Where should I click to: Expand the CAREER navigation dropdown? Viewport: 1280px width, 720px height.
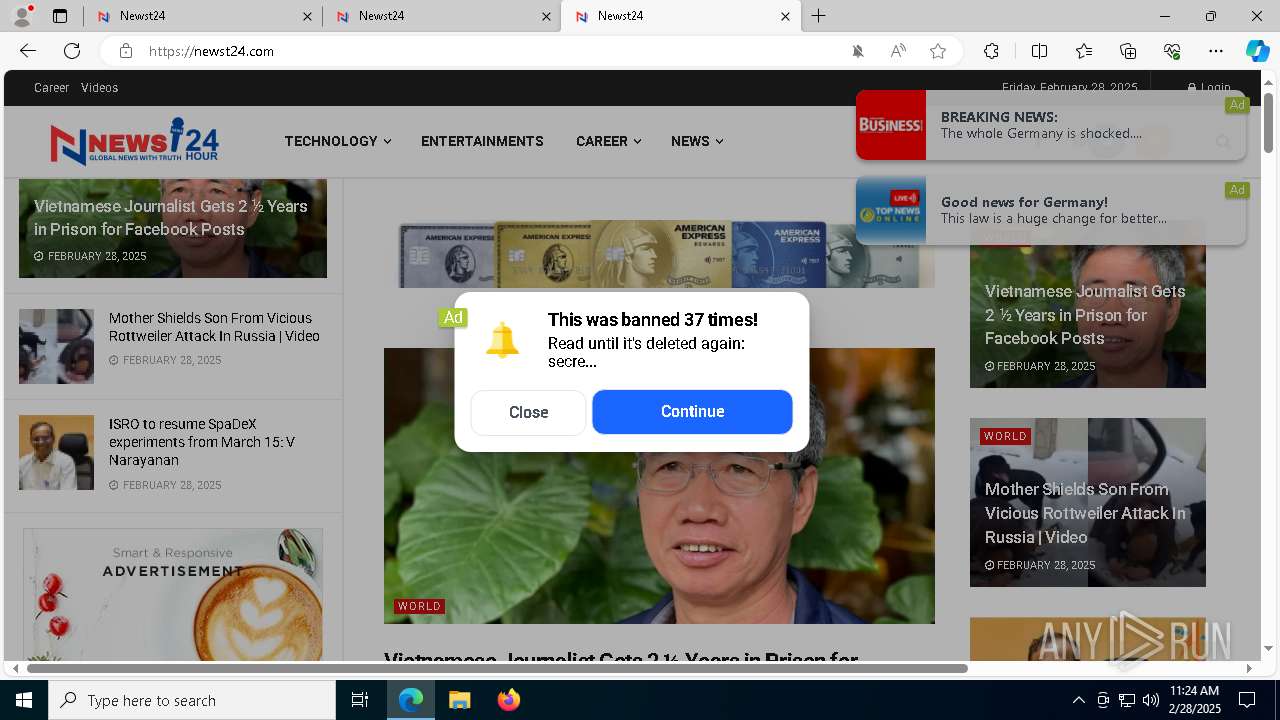click(608, 141)
